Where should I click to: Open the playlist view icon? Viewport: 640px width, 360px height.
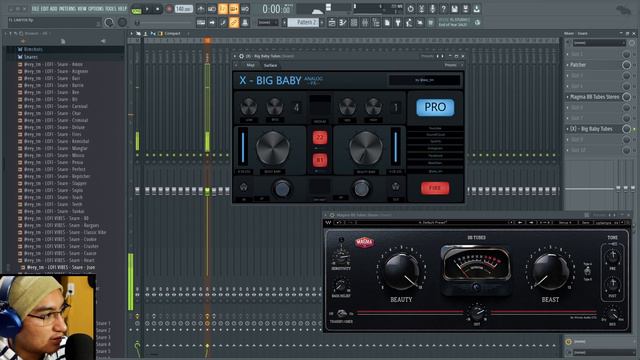tap(332, 23)
